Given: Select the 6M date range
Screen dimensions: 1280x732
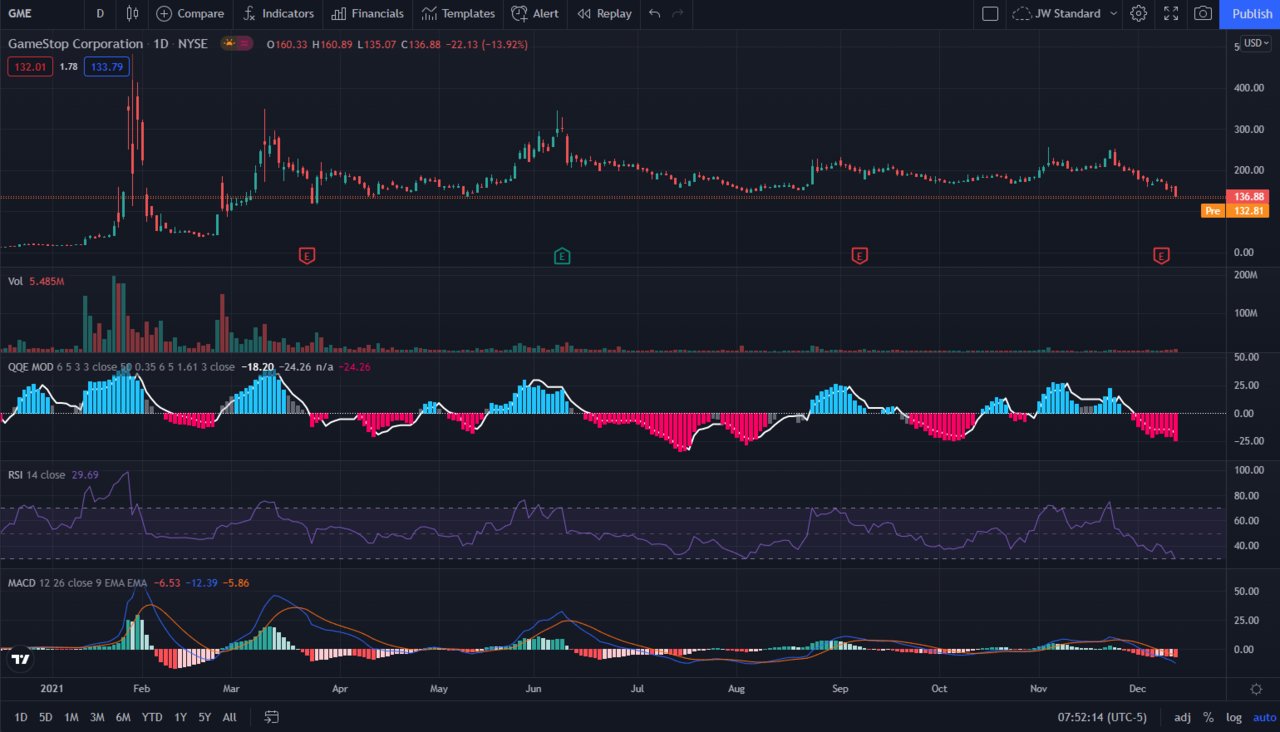Looking at the screenshot, I should (123, 717).
